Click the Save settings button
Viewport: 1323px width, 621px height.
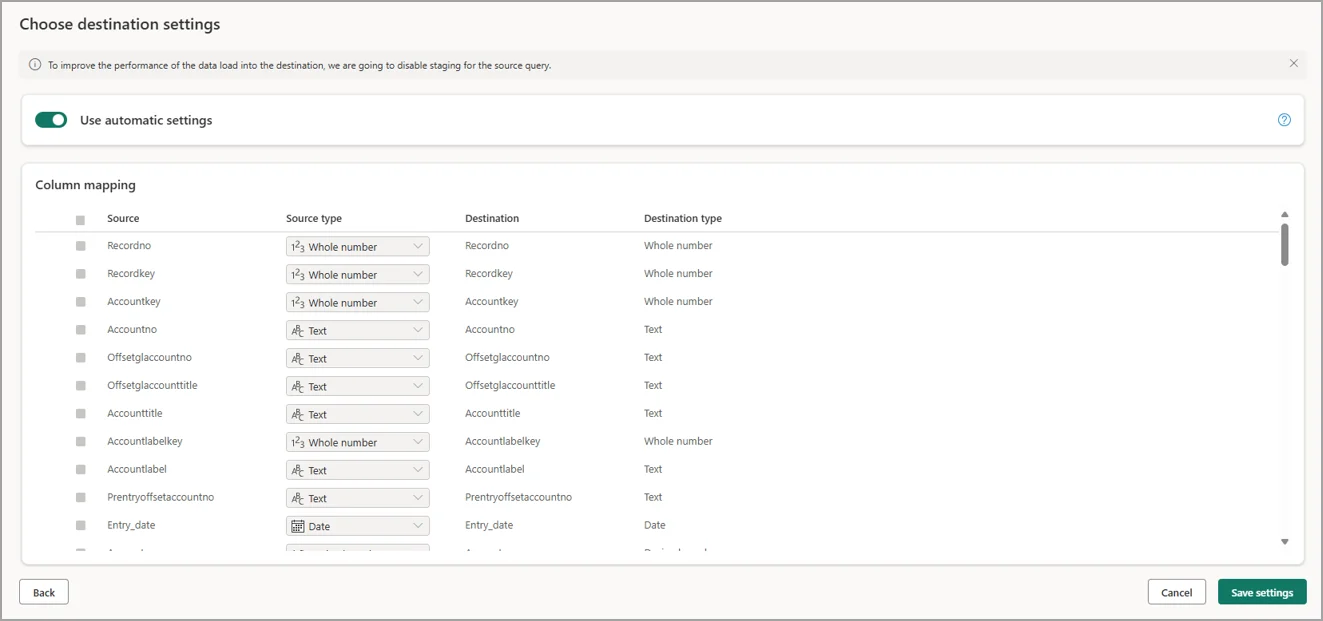(x=1262, y=592)
